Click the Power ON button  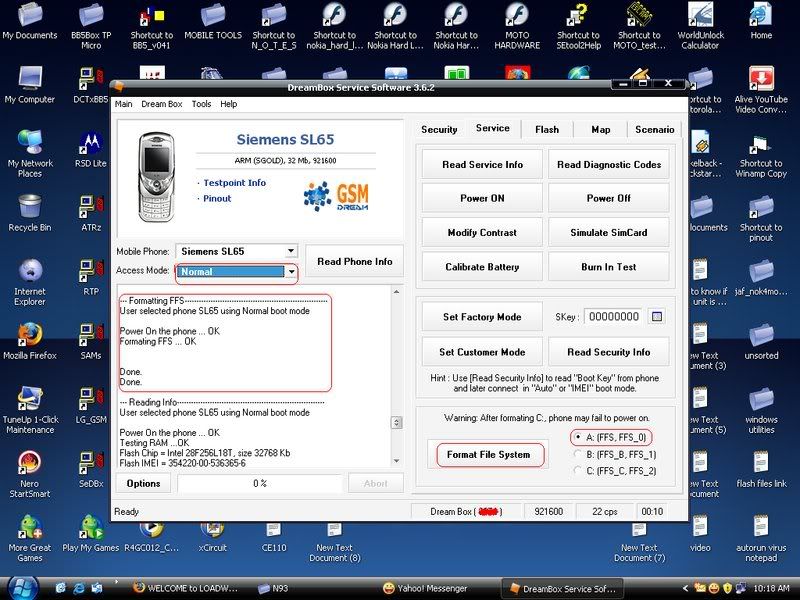[482, 198]
